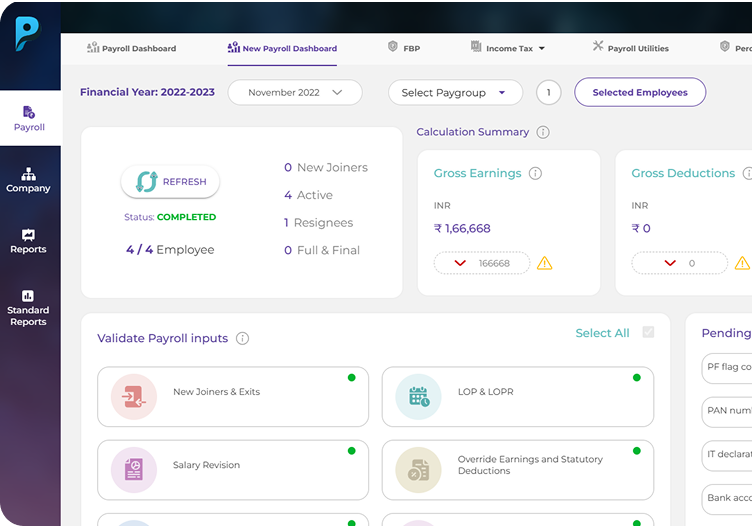Click the '0 Full & Final' count
Screen dimensions: 752x526
pos(322,250)
